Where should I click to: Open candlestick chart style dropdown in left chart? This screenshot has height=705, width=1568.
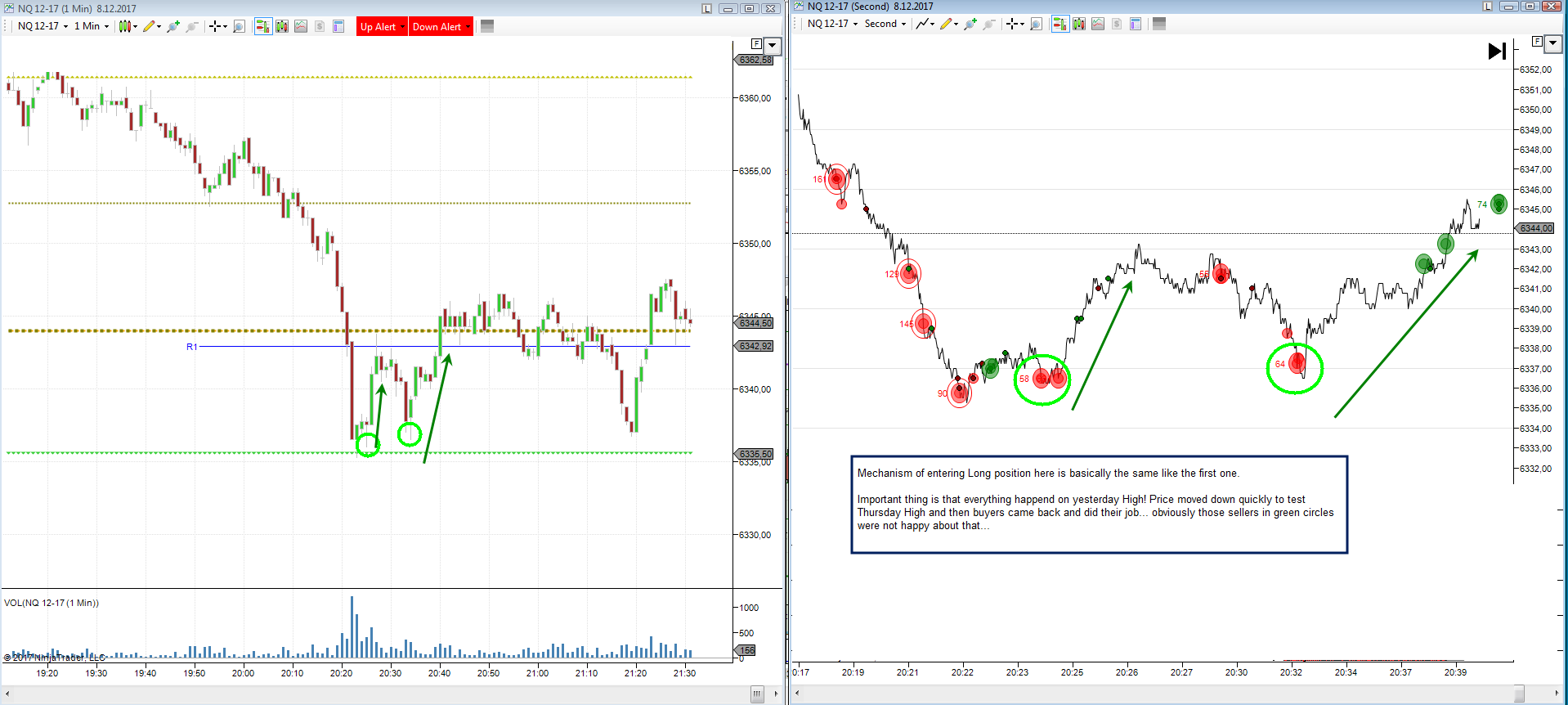tap(128, 26)
